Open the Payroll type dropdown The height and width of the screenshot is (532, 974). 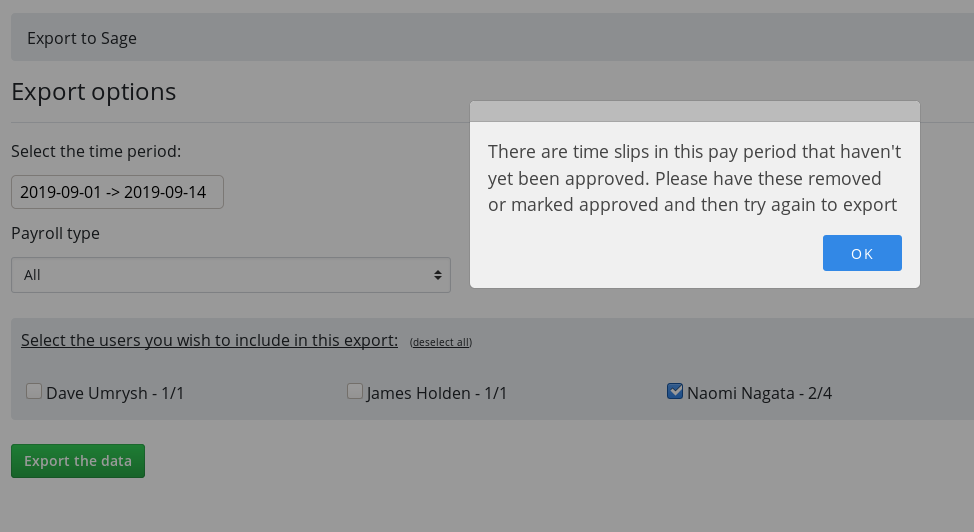coord(231,275)
